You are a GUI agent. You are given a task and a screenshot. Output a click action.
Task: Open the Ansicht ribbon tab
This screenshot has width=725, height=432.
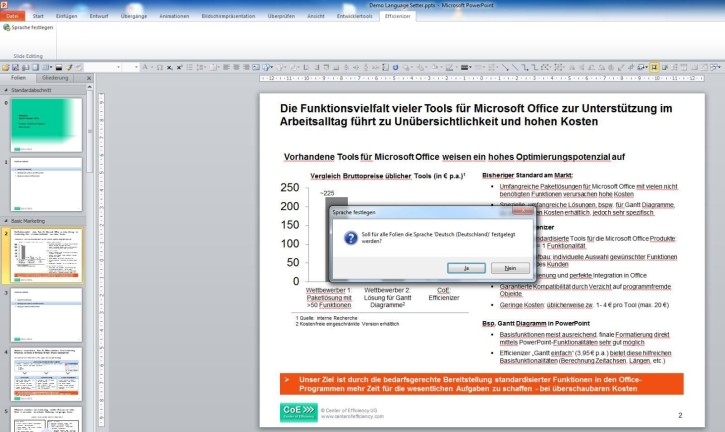click(x=316, y=16)
